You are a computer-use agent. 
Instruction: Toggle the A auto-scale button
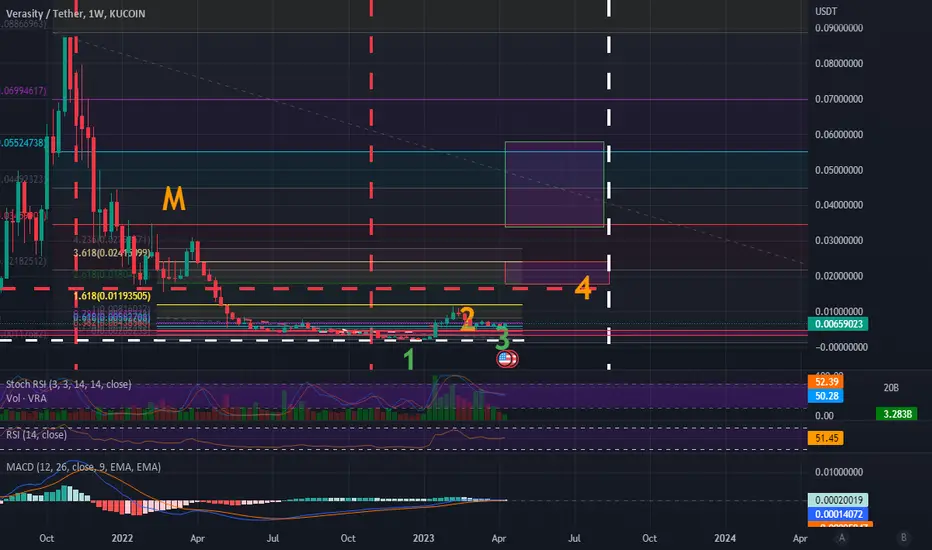coord(841,538)
